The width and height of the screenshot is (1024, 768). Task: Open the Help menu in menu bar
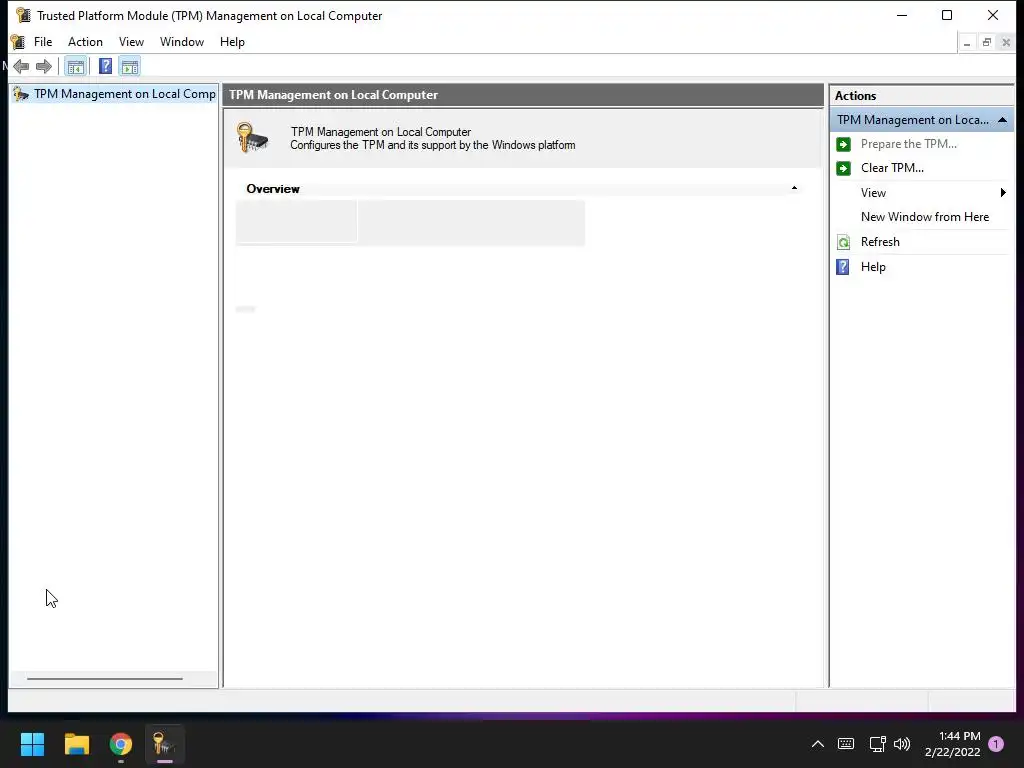[232, 42]
